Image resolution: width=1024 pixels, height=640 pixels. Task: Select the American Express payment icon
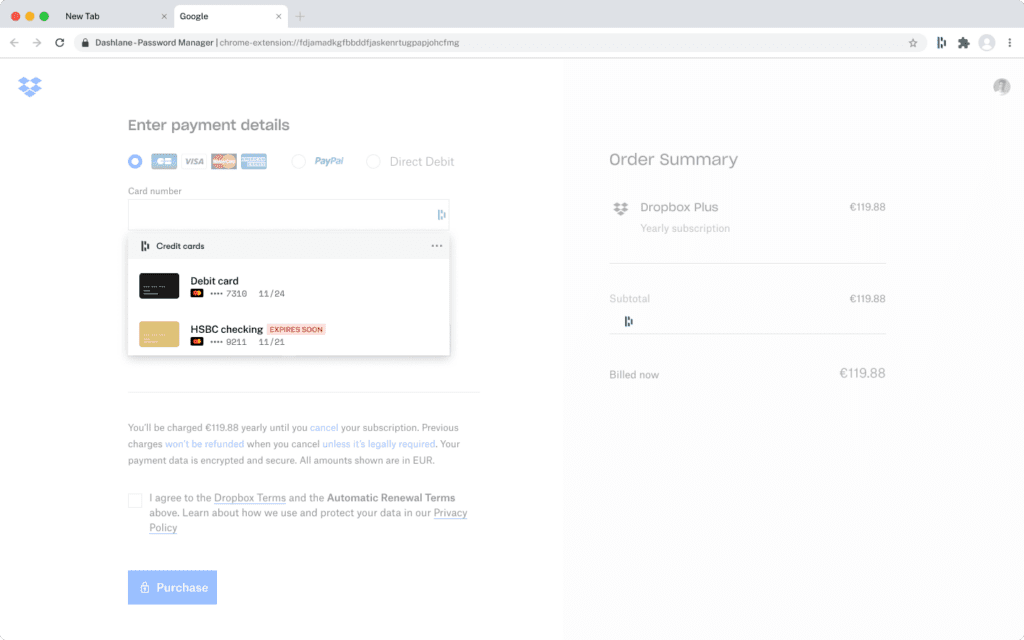click(x=253, y=161)
